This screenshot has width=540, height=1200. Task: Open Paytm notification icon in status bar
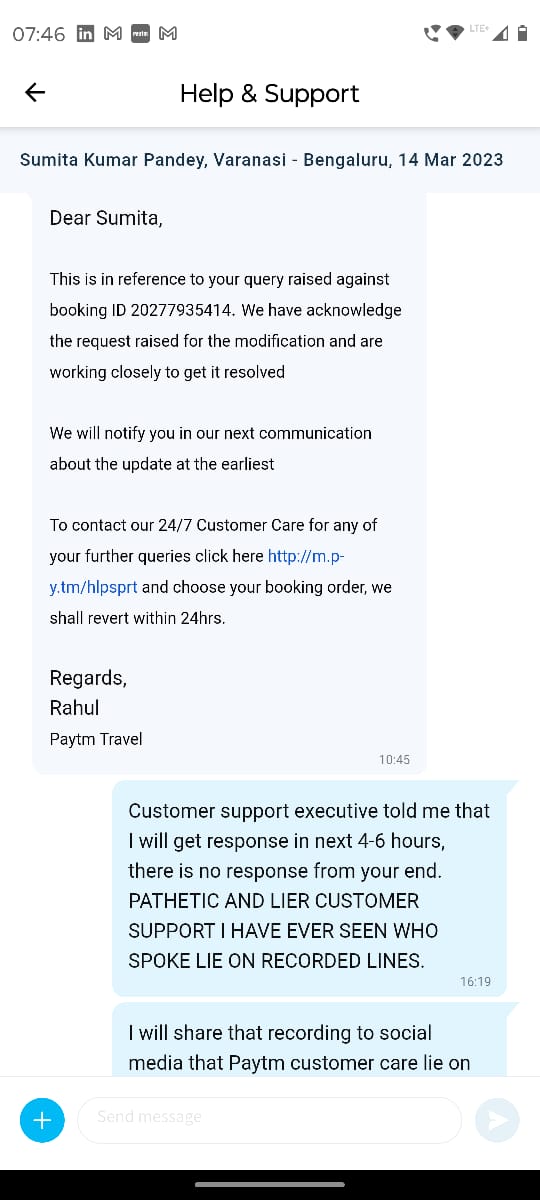(x=141, y=33)
